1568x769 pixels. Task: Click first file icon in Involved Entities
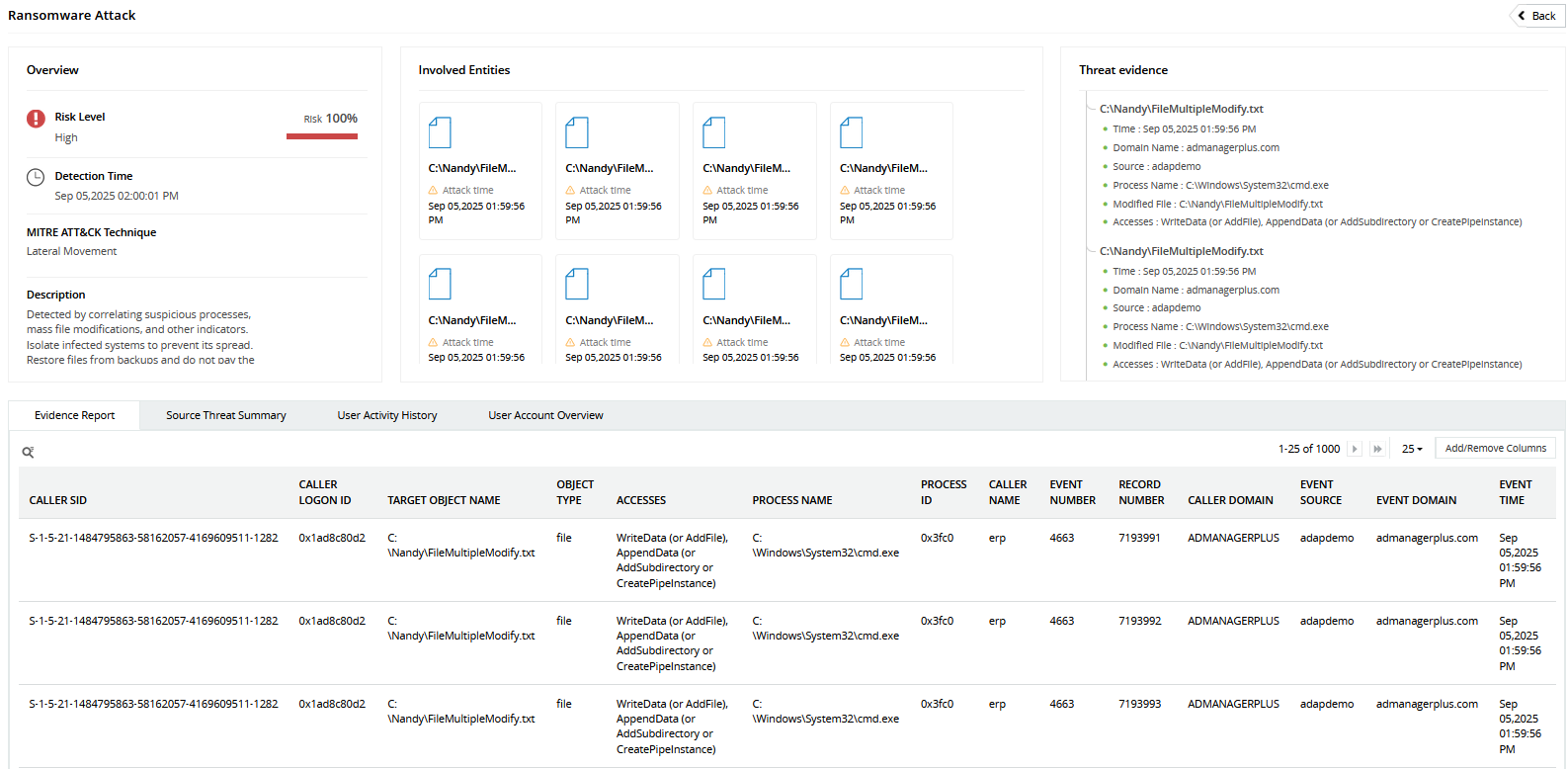440,132
